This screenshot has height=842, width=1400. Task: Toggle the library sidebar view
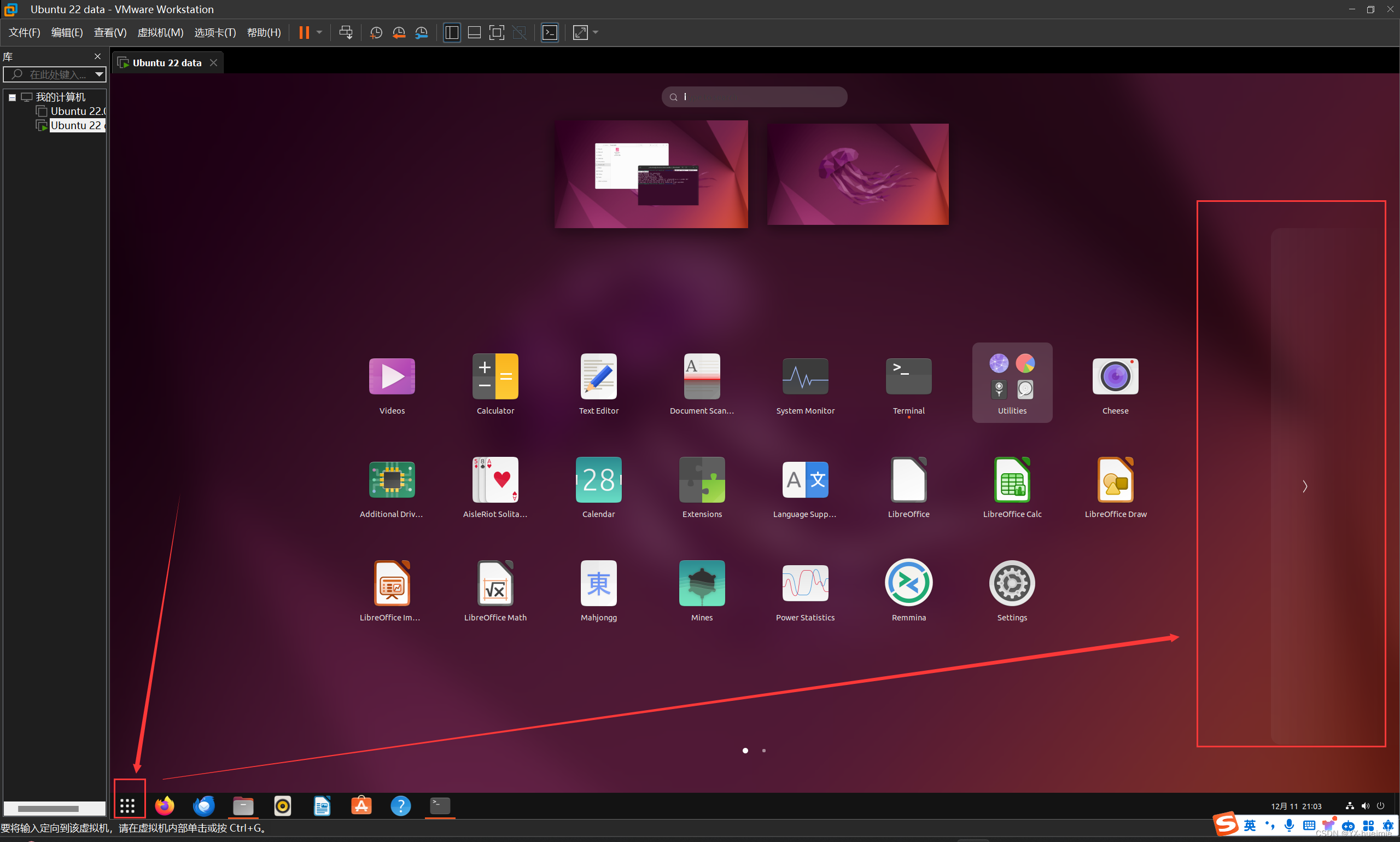451,32
